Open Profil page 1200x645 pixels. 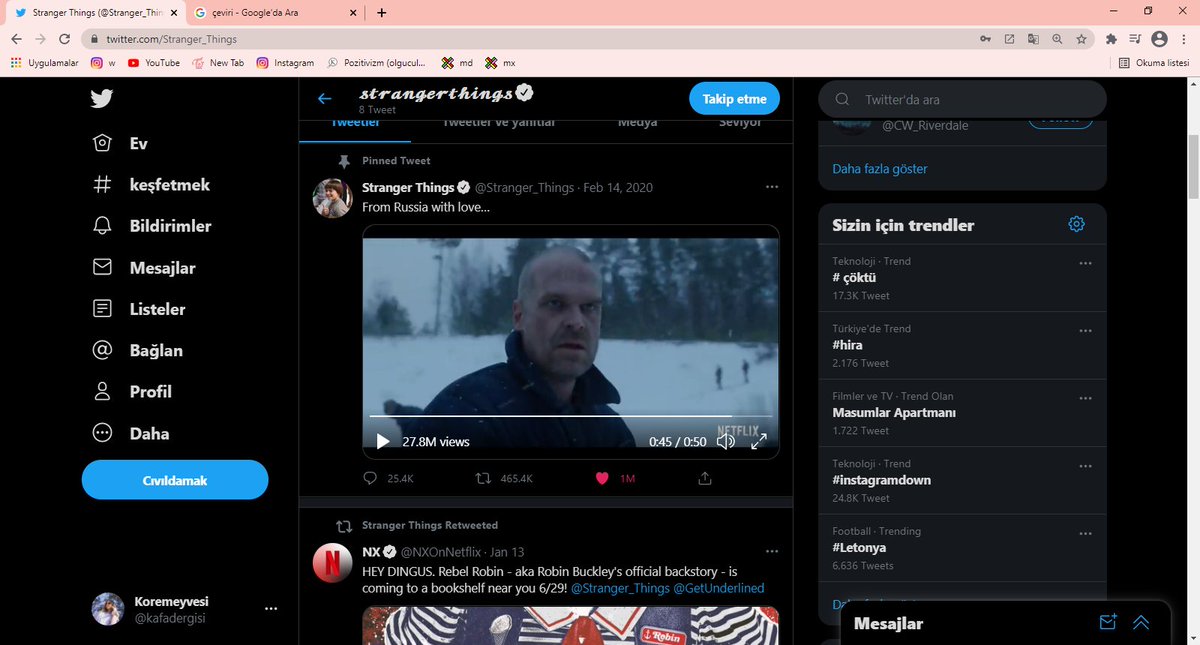[x=132, y=391]
